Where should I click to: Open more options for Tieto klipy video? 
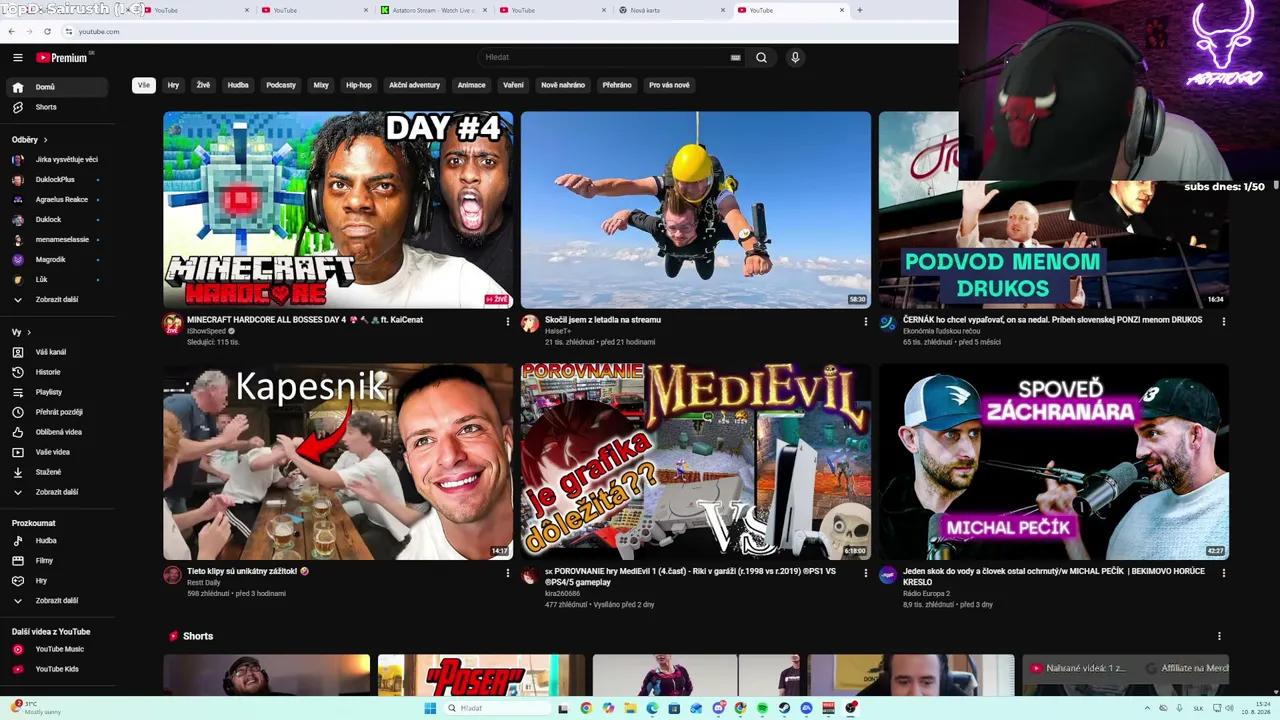[507, 574]
